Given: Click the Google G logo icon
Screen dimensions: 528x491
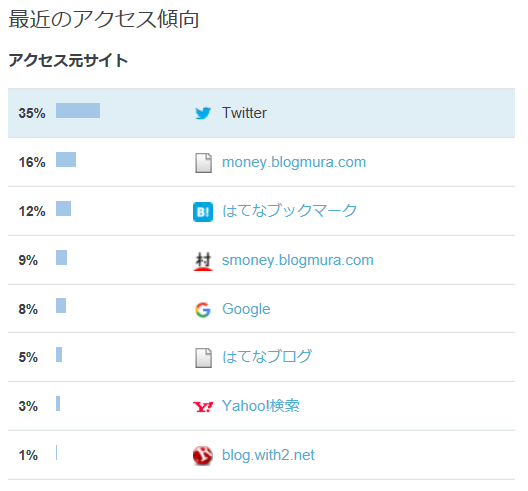Looking at the screenshot, I should pyautogui.click(x=203, y=310).
